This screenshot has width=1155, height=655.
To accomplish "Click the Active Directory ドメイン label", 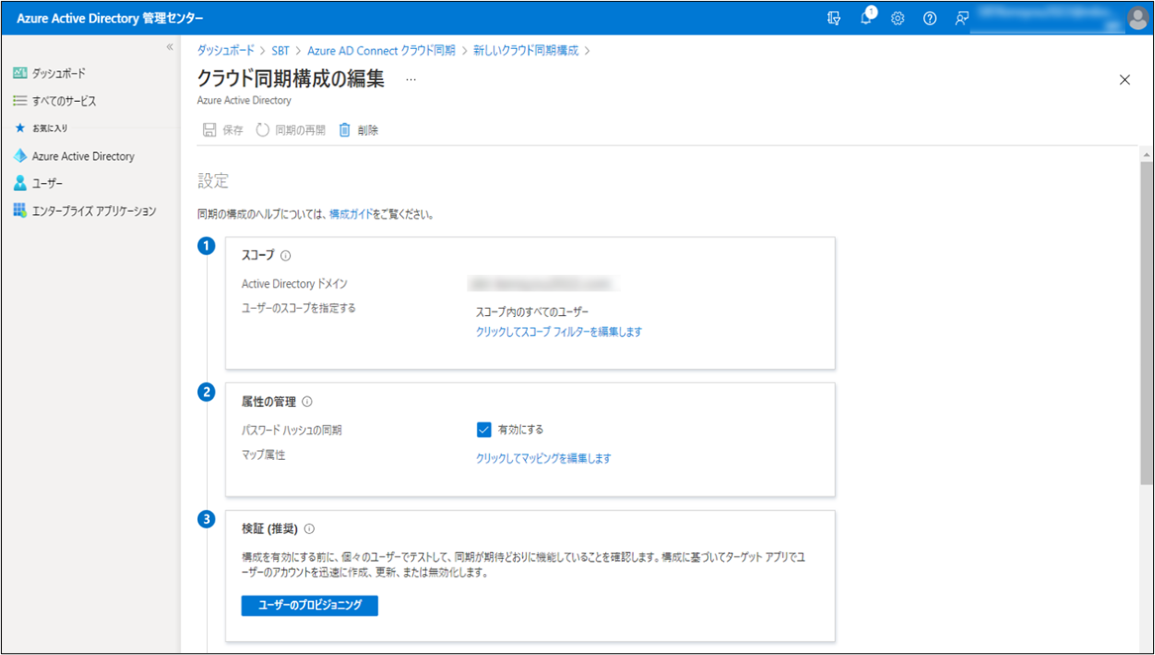I will tap(295, 284).
